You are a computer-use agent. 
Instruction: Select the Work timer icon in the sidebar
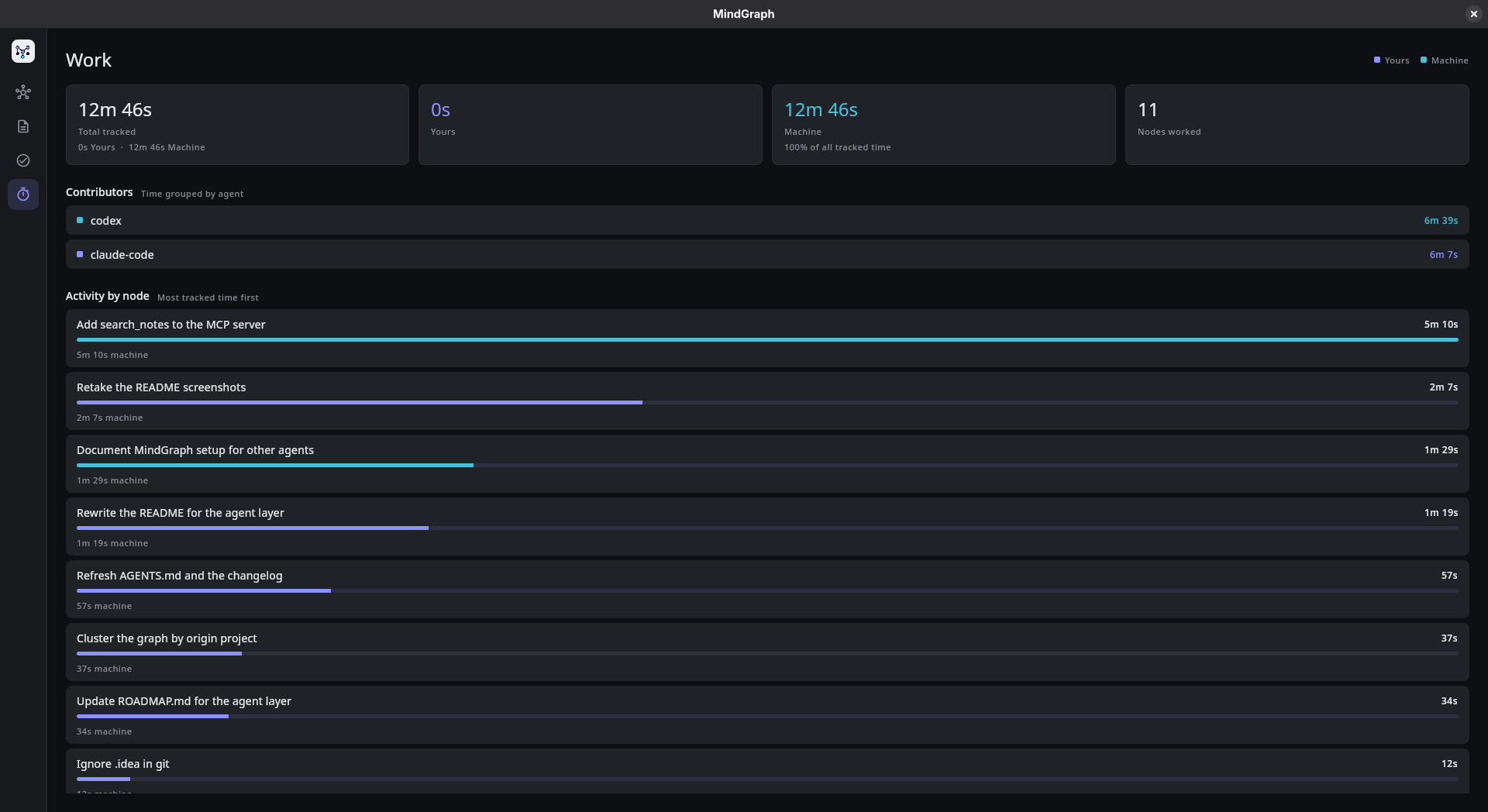click(x=23, y=194)
